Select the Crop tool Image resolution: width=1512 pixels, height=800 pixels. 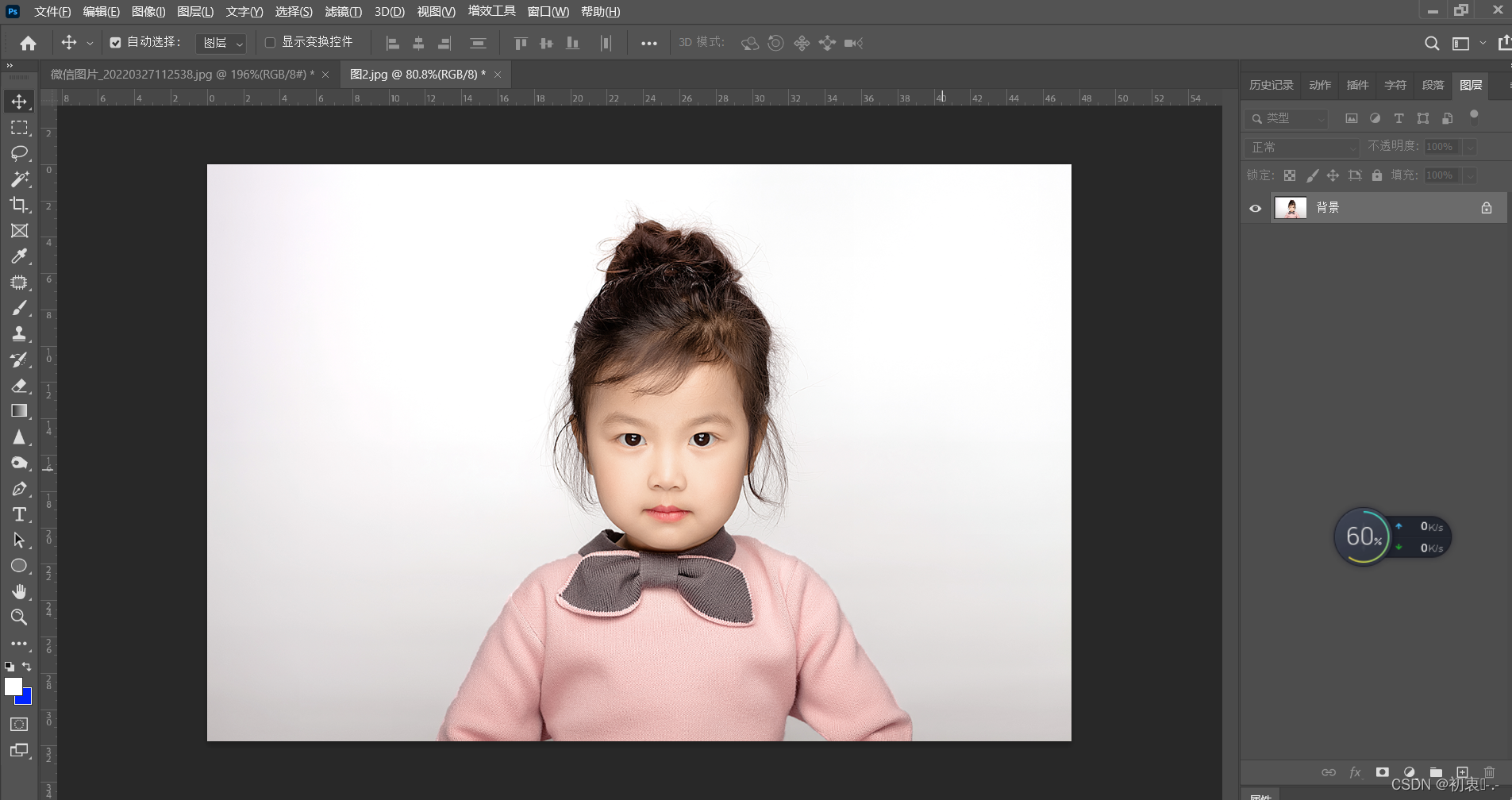[x=19, y=205]
